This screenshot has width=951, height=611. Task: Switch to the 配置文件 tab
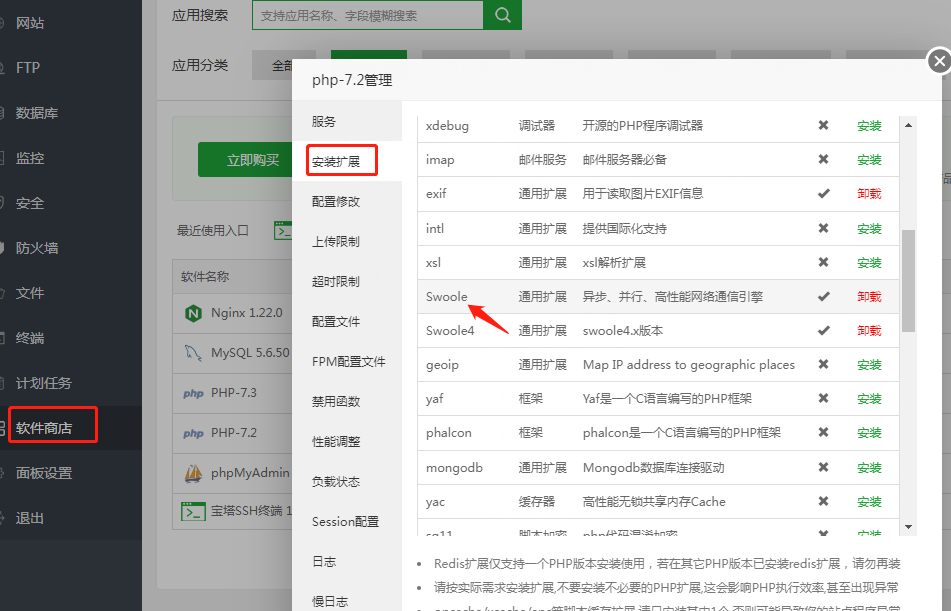[336, 322]
